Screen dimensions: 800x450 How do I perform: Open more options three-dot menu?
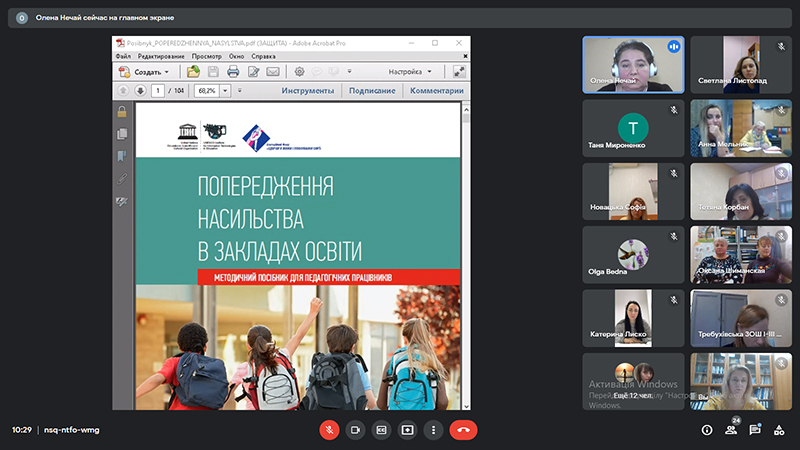click(433, 430)
